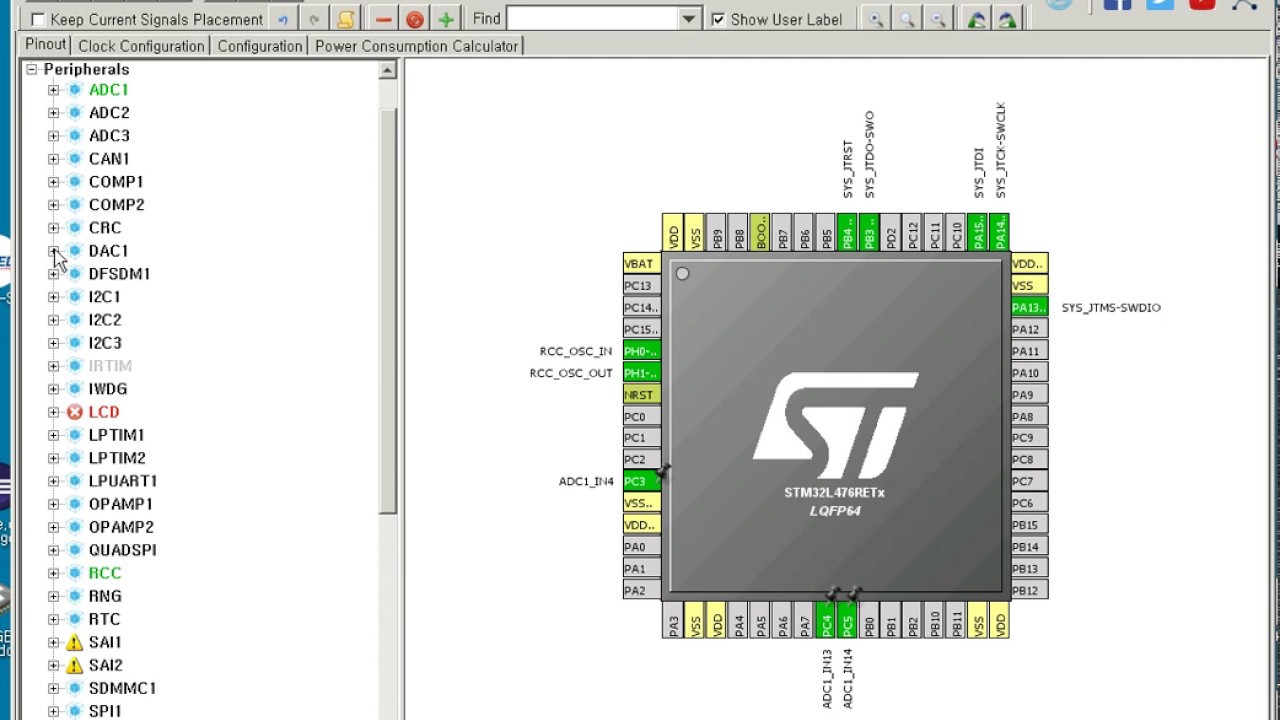
Task: Click the peripherals list scrollbar thumb
Action: coord(387,310)
